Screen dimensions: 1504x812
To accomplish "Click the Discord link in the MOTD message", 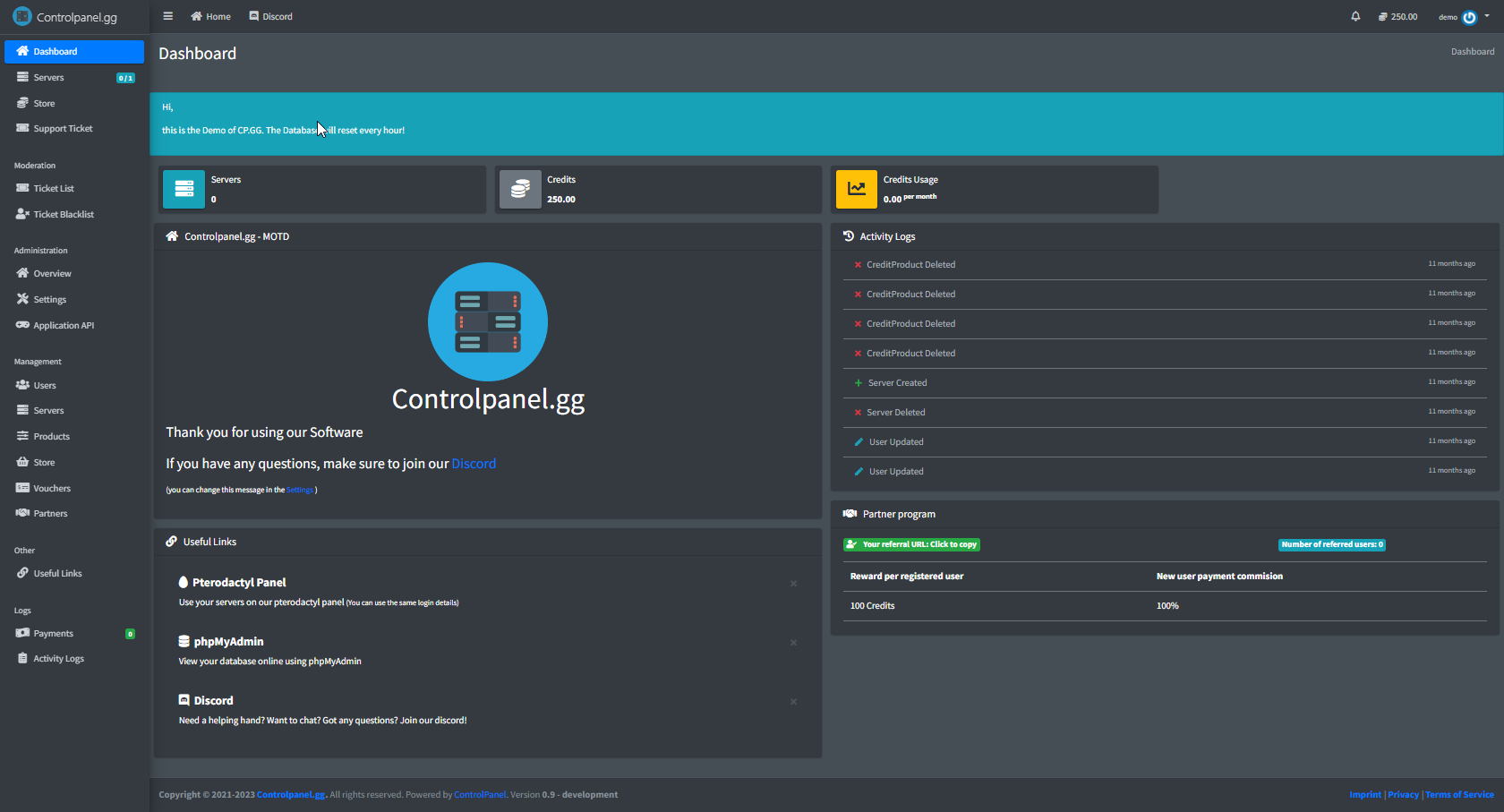I will (474, 464).
